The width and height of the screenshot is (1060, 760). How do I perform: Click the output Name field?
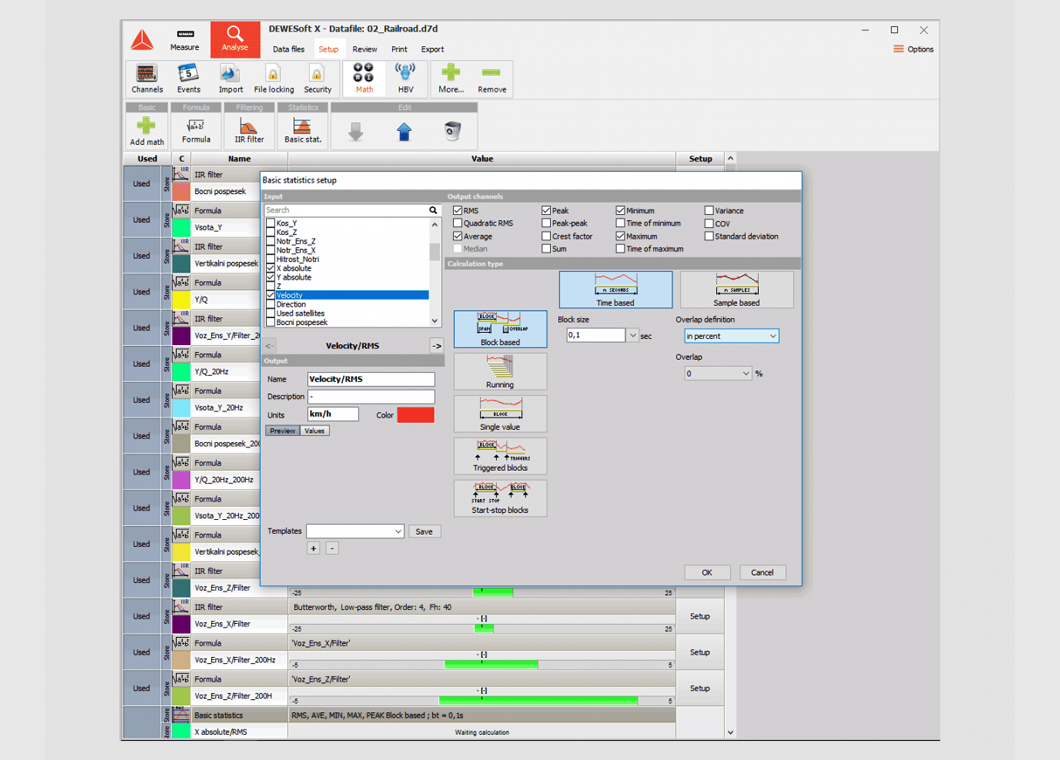tap(370, 379)
